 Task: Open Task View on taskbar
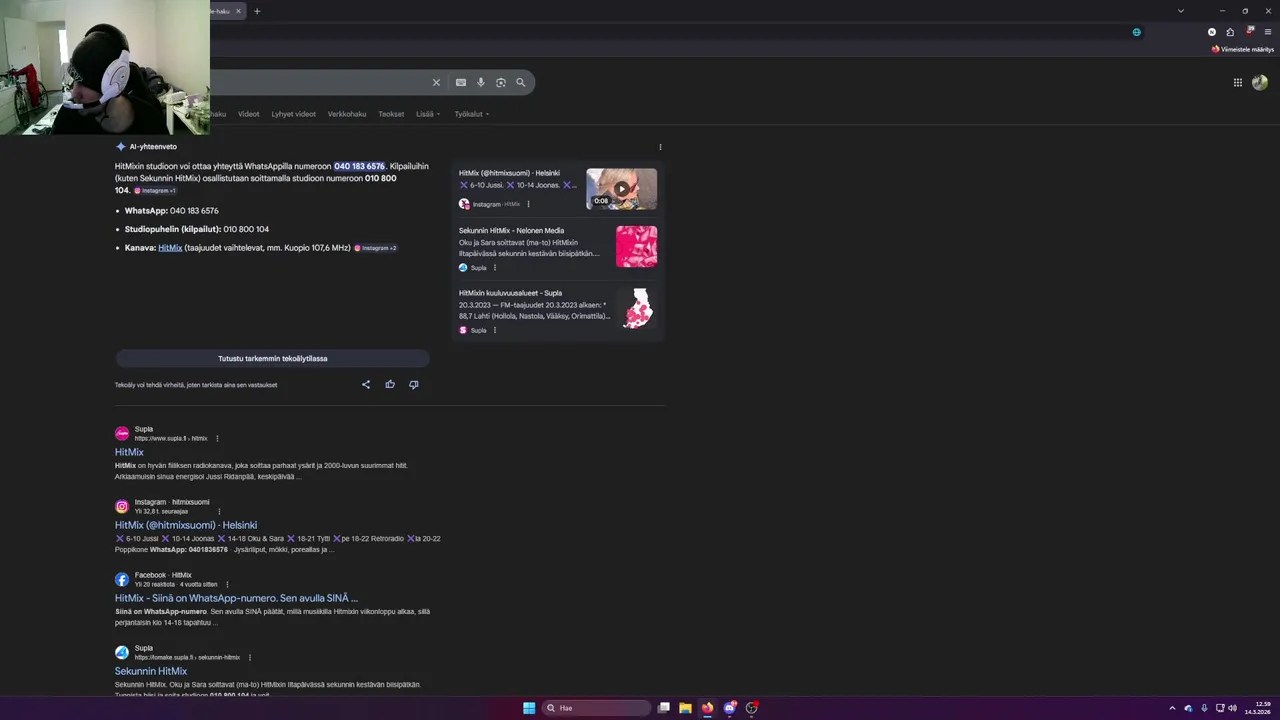[x=663, y=708]
